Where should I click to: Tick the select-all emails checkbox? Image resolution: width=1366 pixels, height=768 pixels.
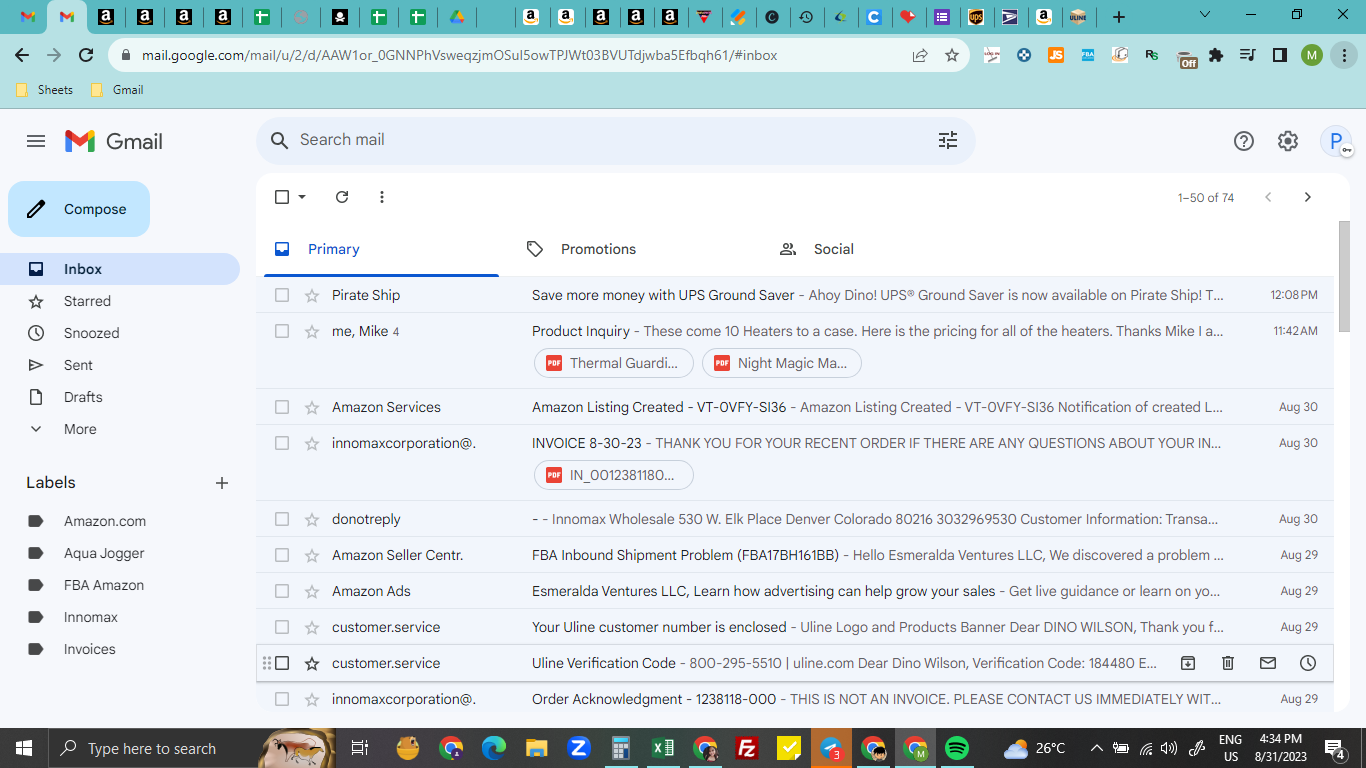(x=282, y=197)
